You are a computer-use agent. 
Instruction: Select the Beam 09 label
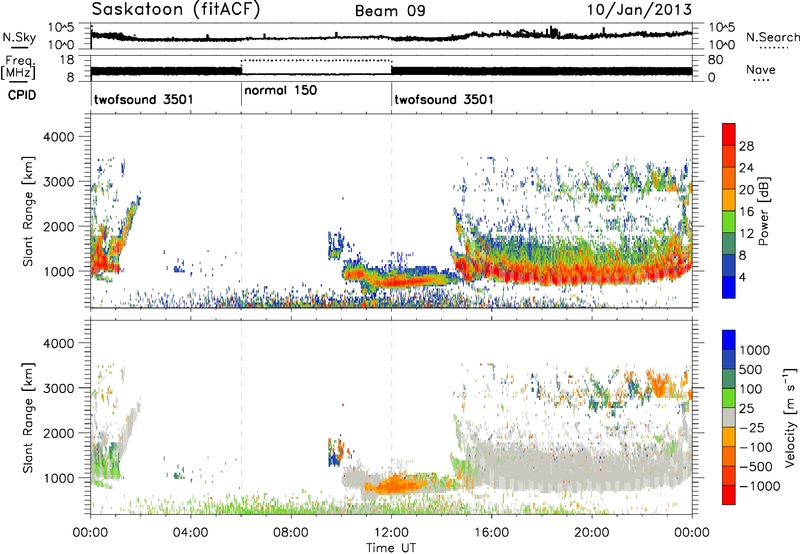(x=390, y=11)
